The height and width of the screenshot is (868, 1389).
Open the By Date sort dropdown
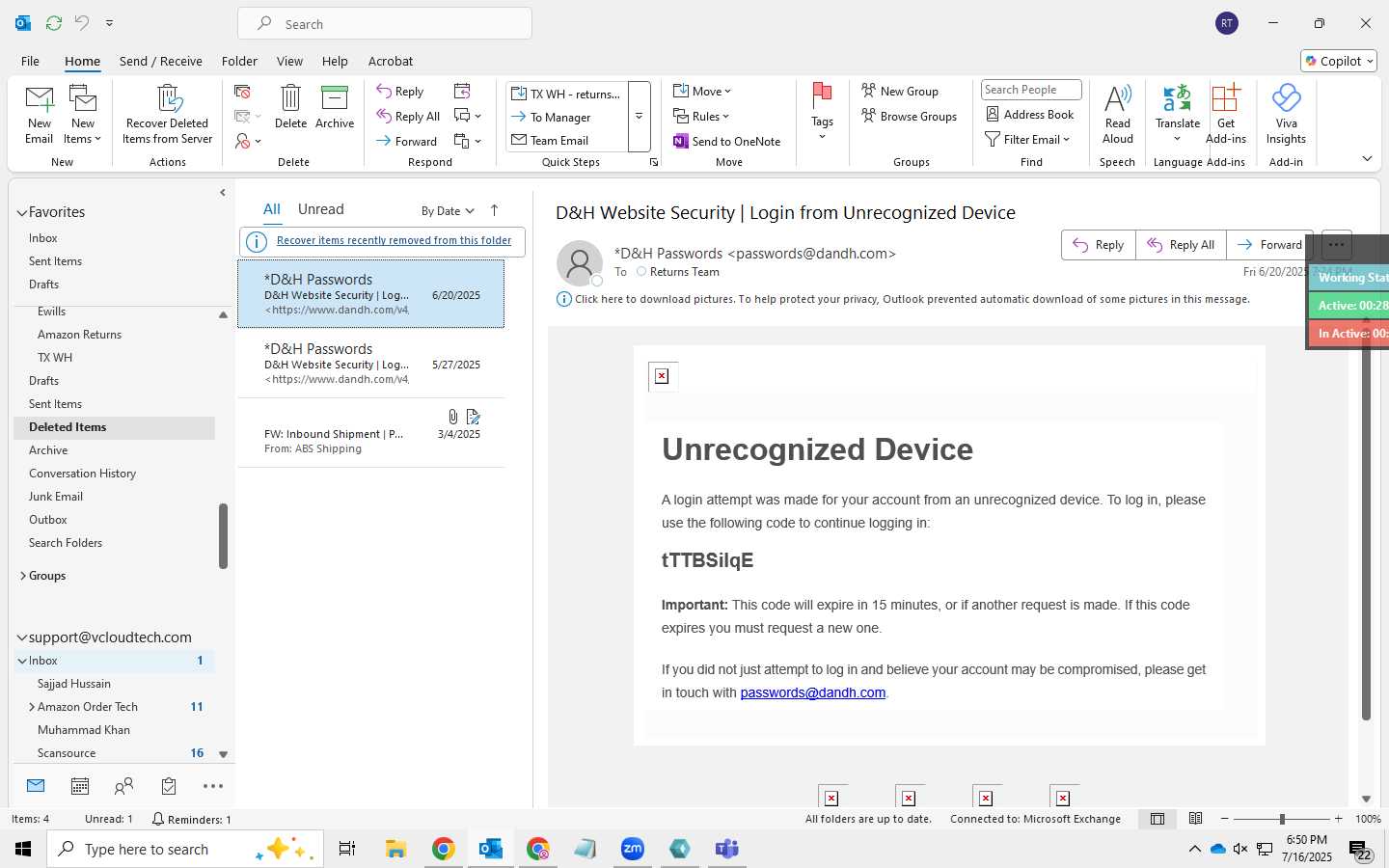[x=448, y=211]
